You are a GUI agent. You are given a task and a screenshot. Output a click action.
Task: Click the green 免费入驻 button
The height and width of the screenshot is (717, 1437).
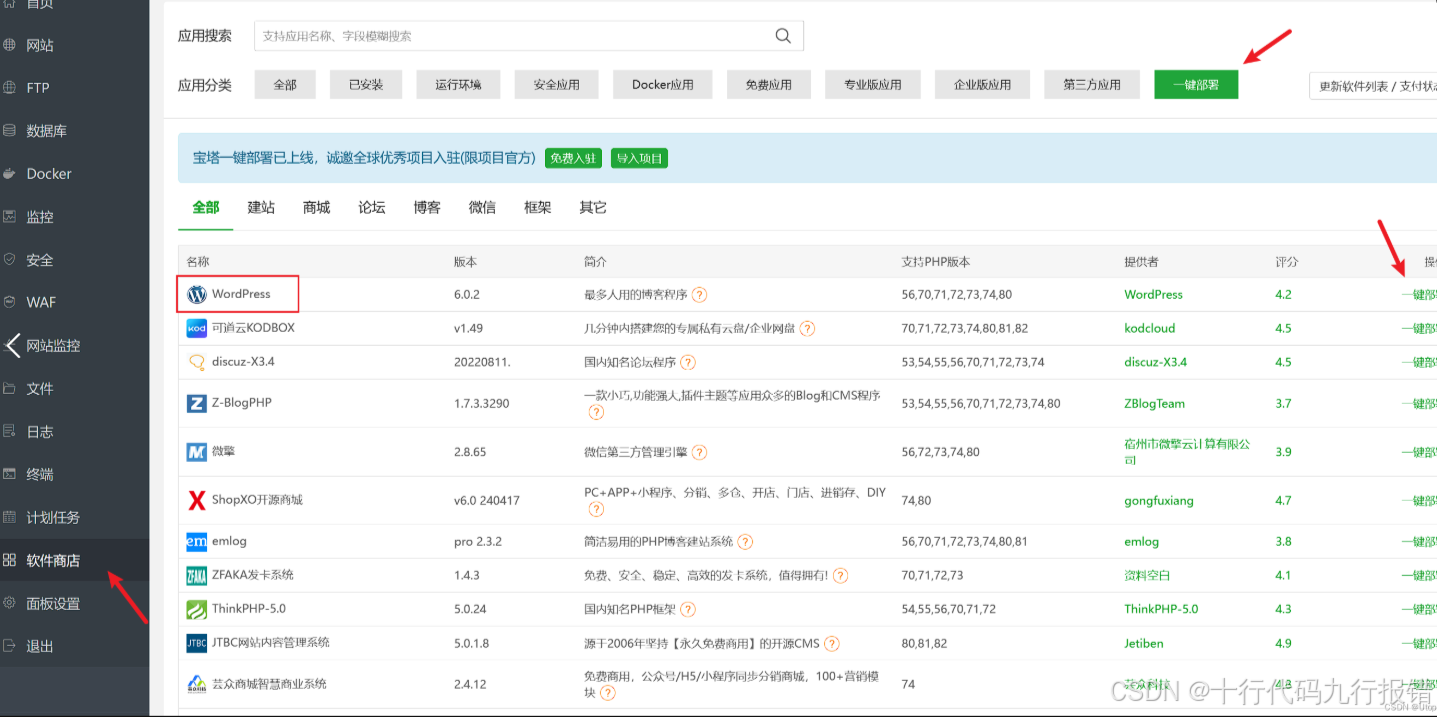coord(574,158)
